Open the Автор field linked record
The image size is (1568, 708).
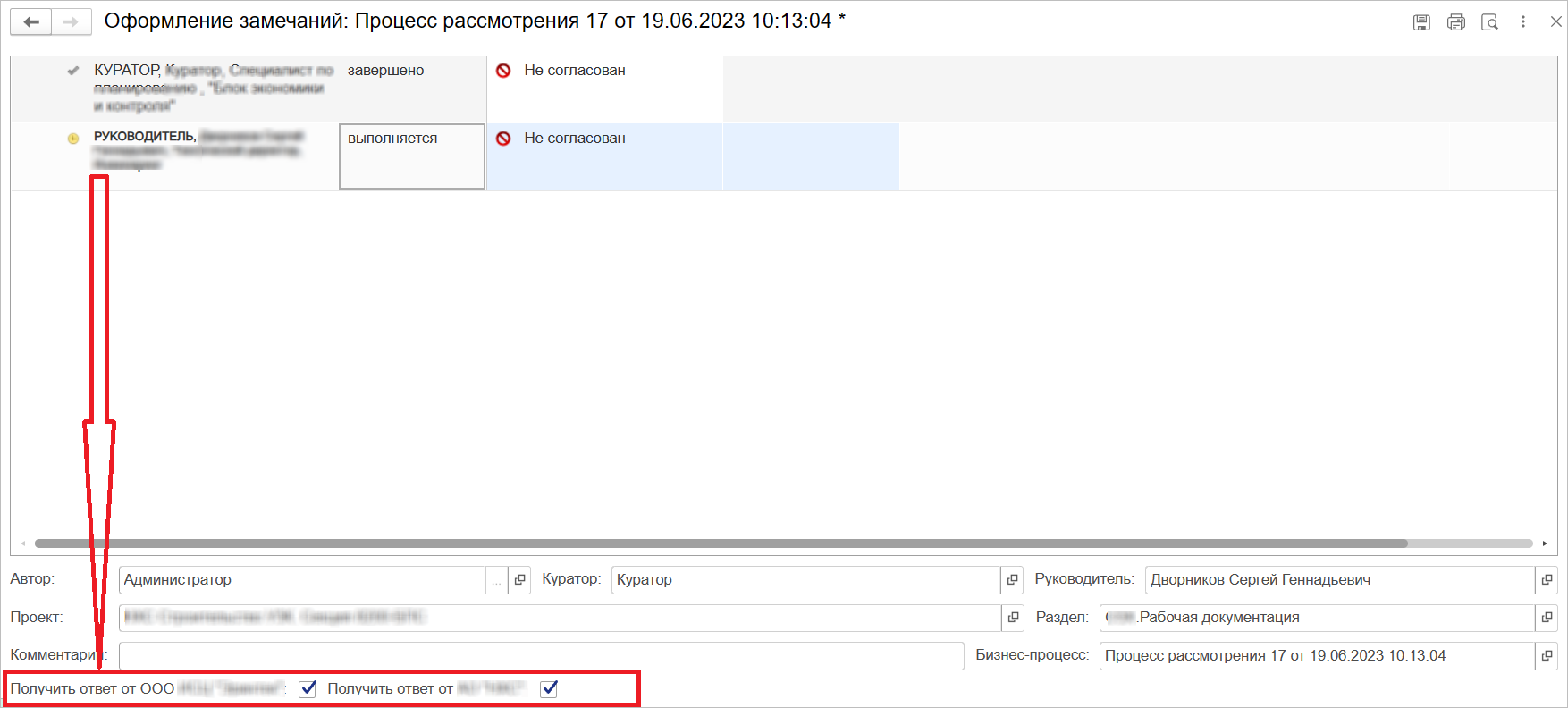coord(520,580)
